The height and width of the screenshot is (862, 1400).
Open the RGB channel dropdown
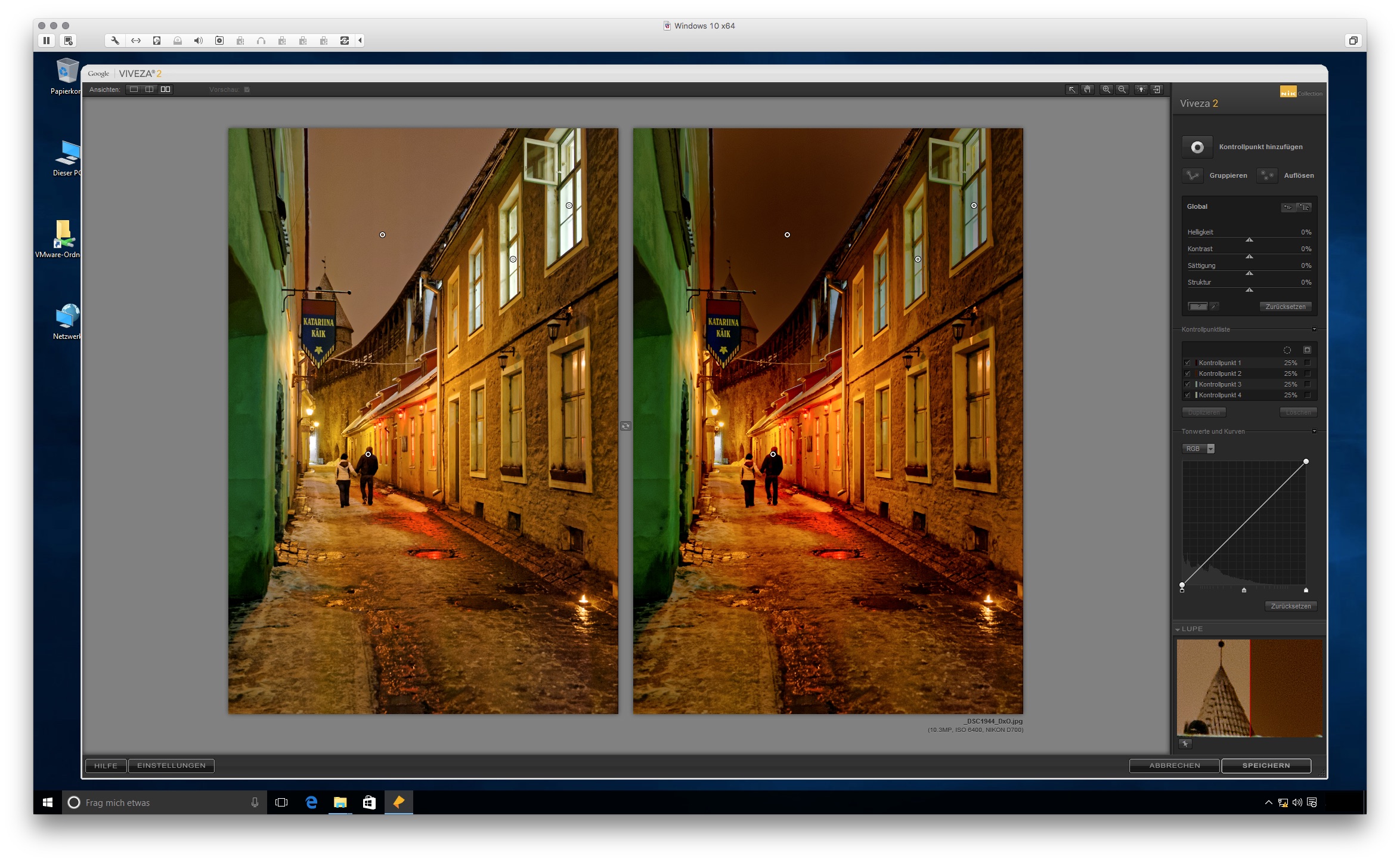[1198, 449]
